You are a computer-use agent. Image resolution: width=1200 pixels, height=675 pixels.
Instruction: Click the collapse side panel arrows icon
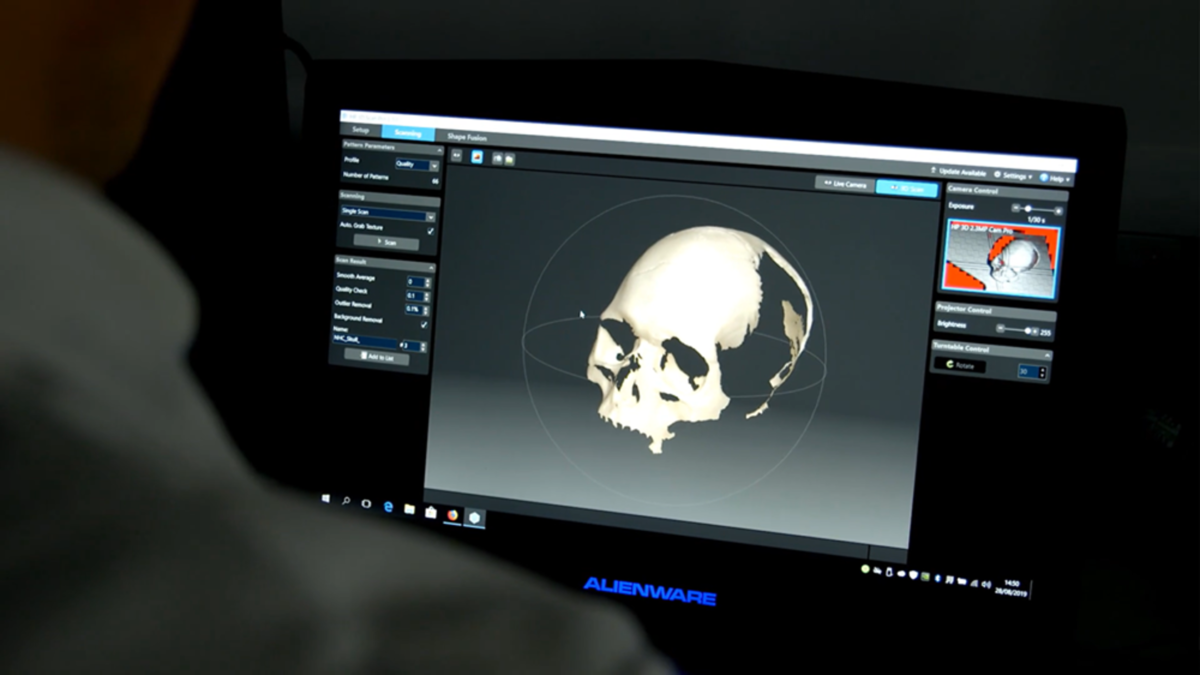456,155
